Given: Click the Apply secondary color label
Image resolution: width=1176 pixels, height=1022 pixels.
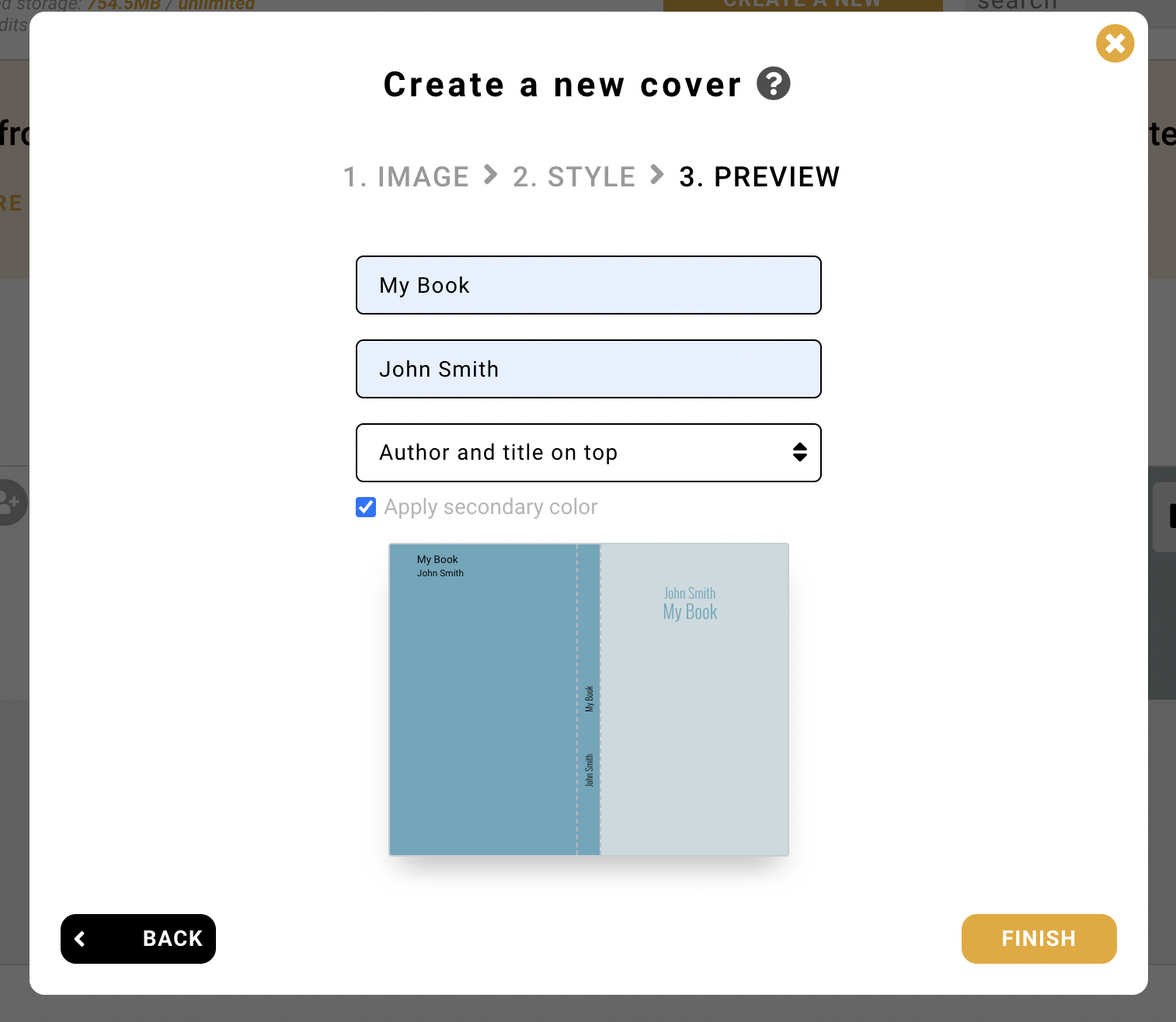Looking at the screenshot, I should [490, 507].
